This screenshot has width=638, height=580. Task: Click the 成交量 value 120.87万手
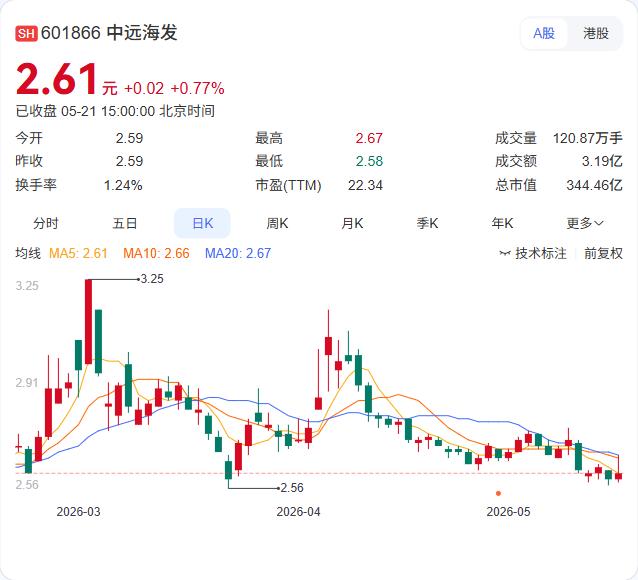[588, 138]
